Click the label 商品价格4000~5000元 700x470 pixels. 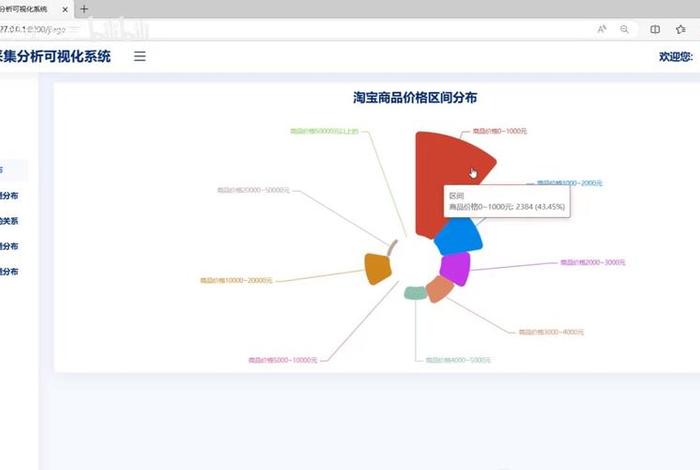pos(458,360)
